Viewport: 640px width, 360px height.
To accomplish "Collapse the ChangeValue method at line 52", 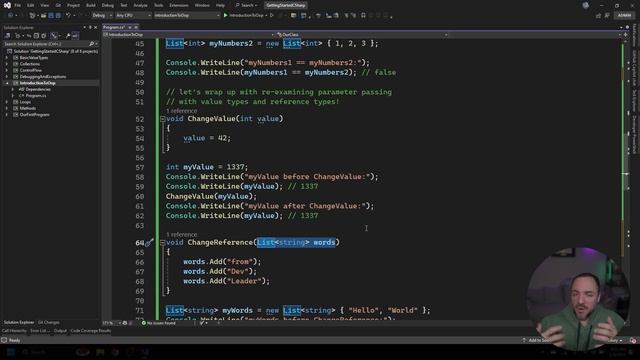I will point(162,119).
